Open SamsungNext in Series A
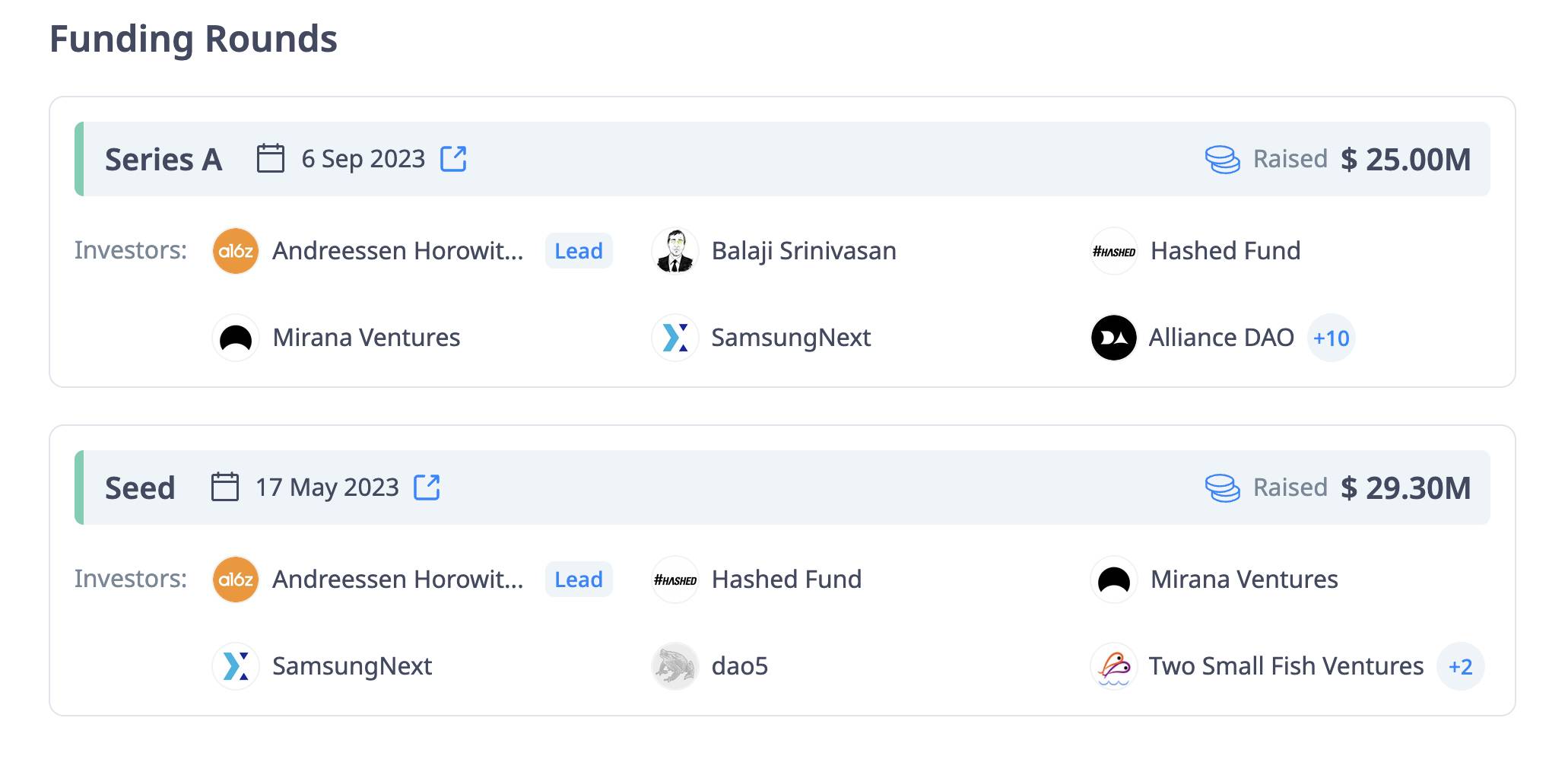 [x=791, y=338]
